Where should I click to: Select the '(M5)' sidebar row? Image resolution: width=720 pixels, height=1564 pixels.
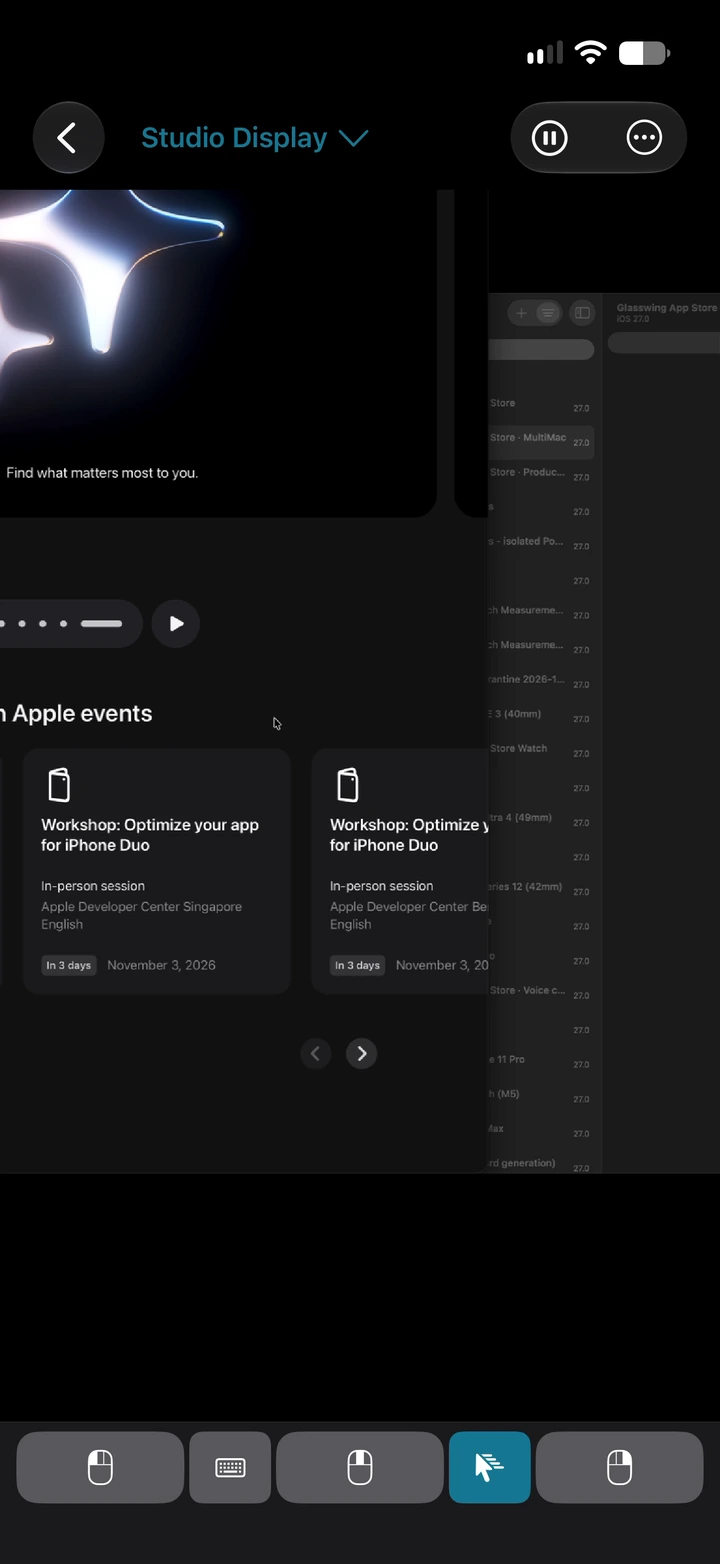542,1099
